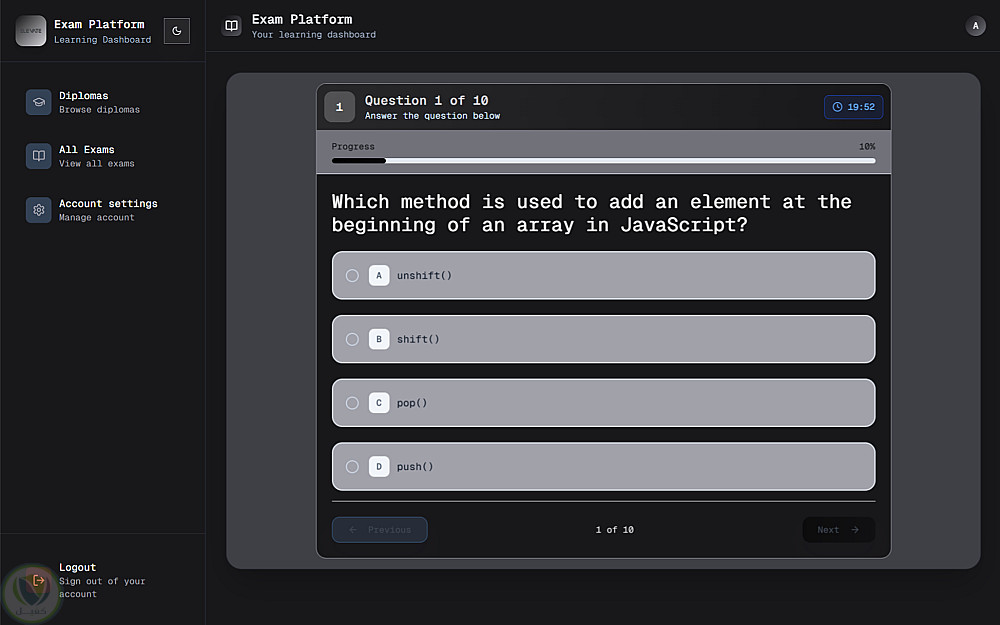The image size is (1000, 625).
Task: Select the radio button for pop()
Action: (352, 403)
